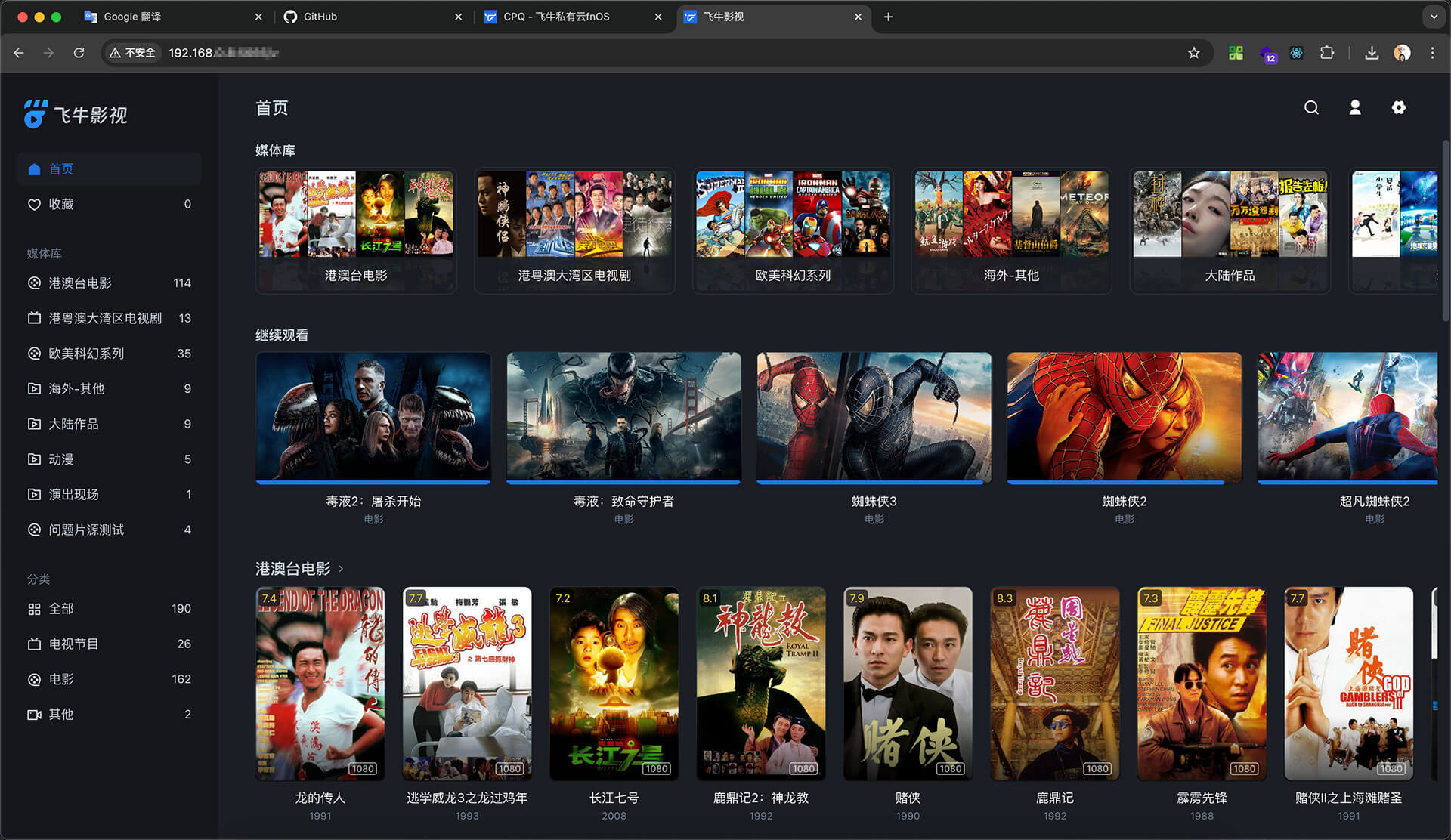Open 龙的传人 poster

click(x=320, y=684)
